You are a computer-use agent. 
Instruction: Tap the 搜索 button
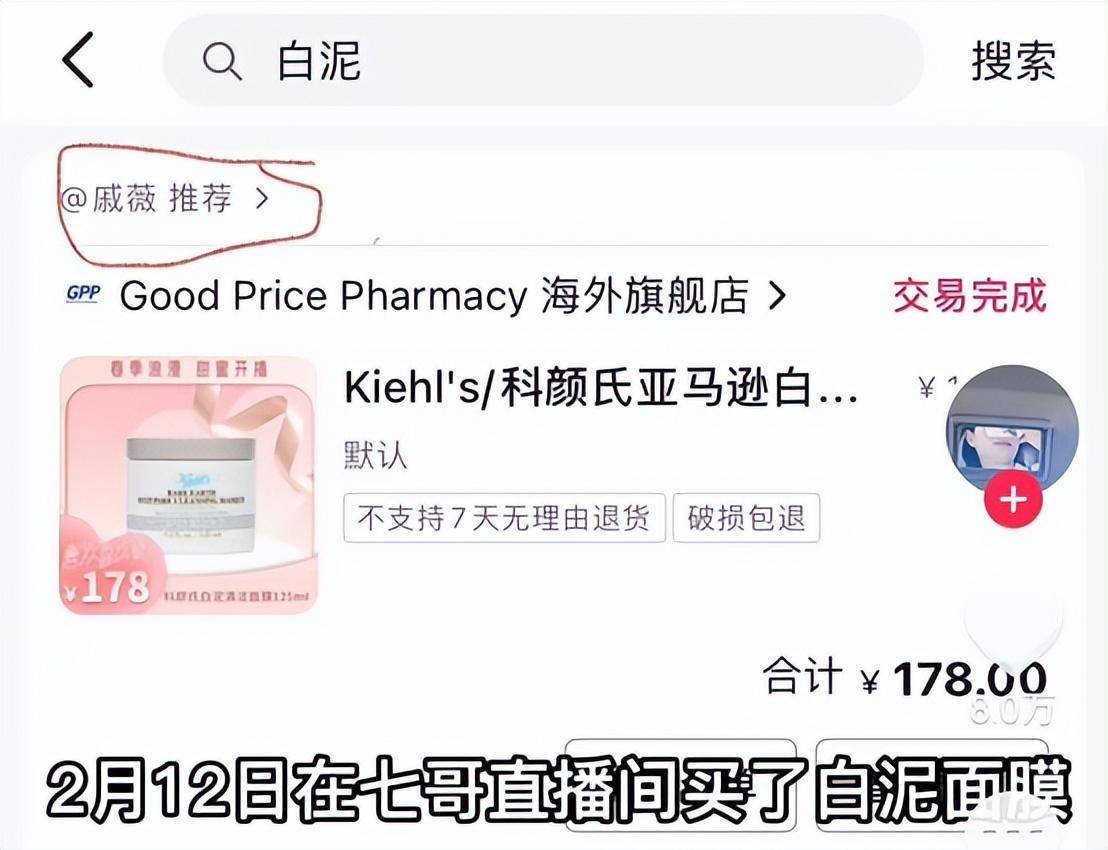(x=1013, y=61)
